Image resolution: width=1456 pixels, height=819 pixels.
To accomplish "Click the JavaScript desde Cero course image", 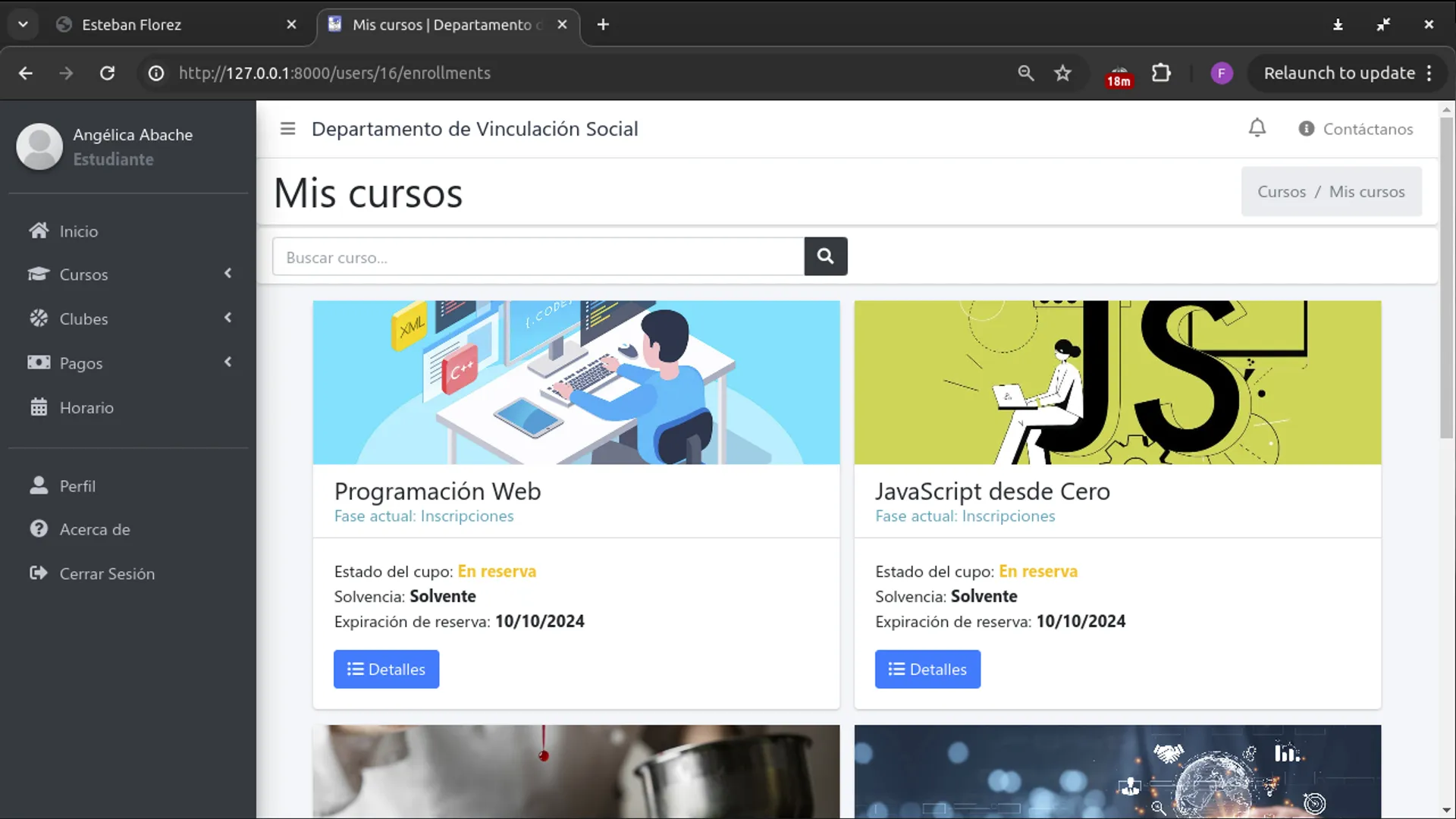I will click(1118, 382).
